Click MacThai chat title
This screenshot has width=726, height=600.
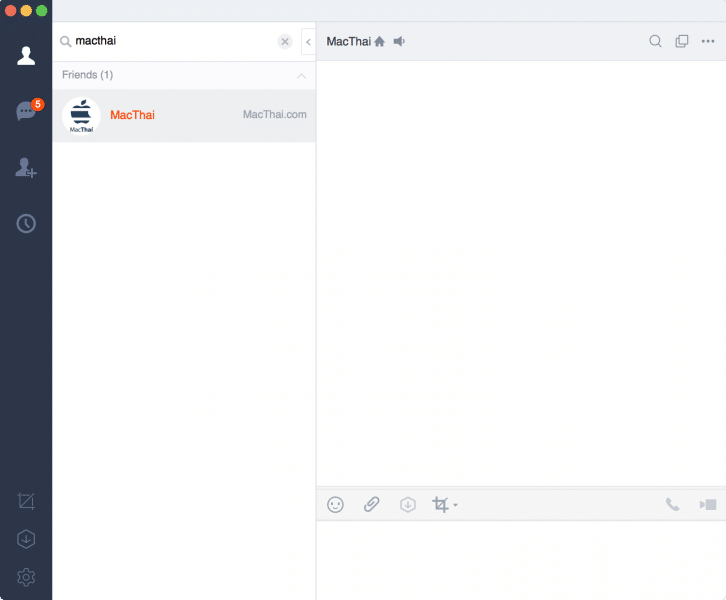coord(349,42)
